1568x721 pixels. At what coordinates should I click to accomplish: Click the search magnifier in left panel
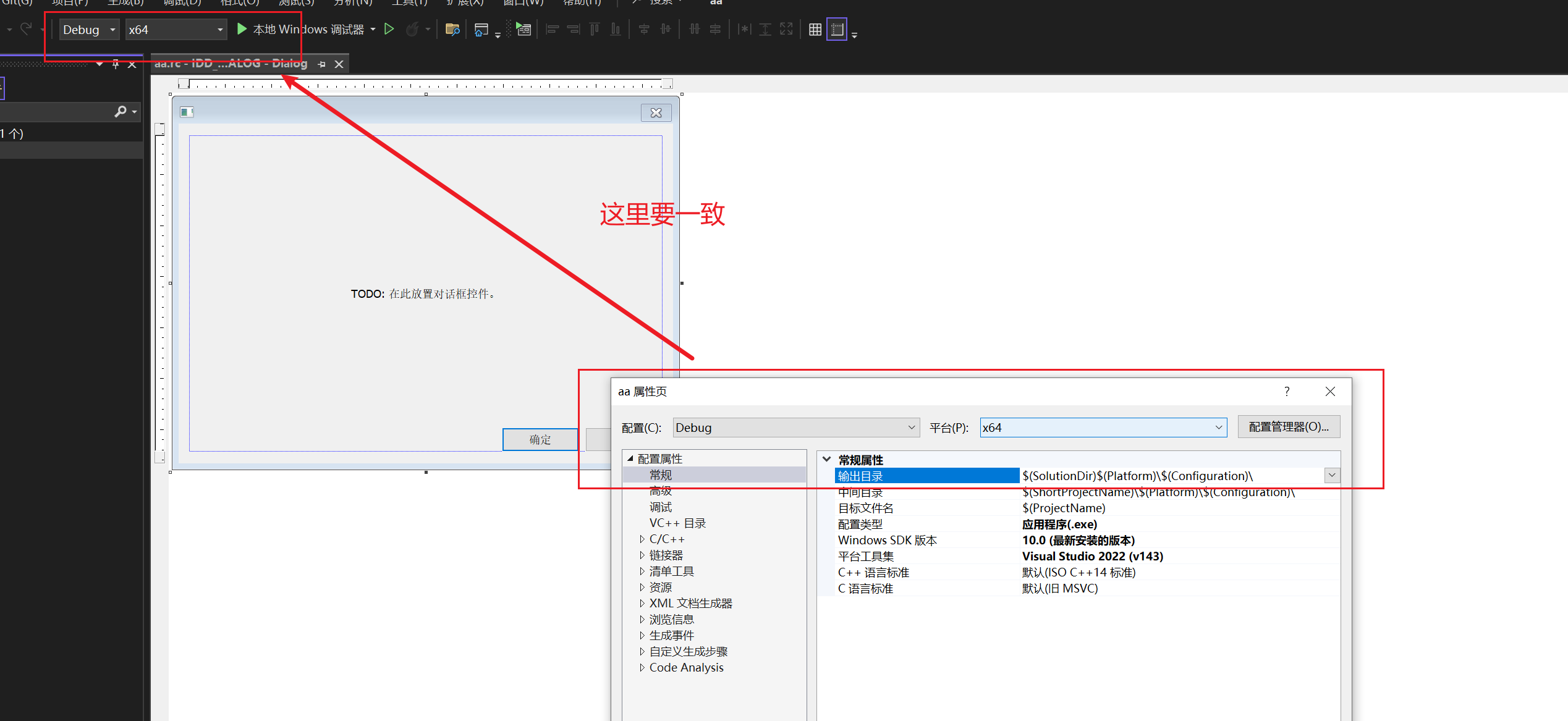[121, 111]
